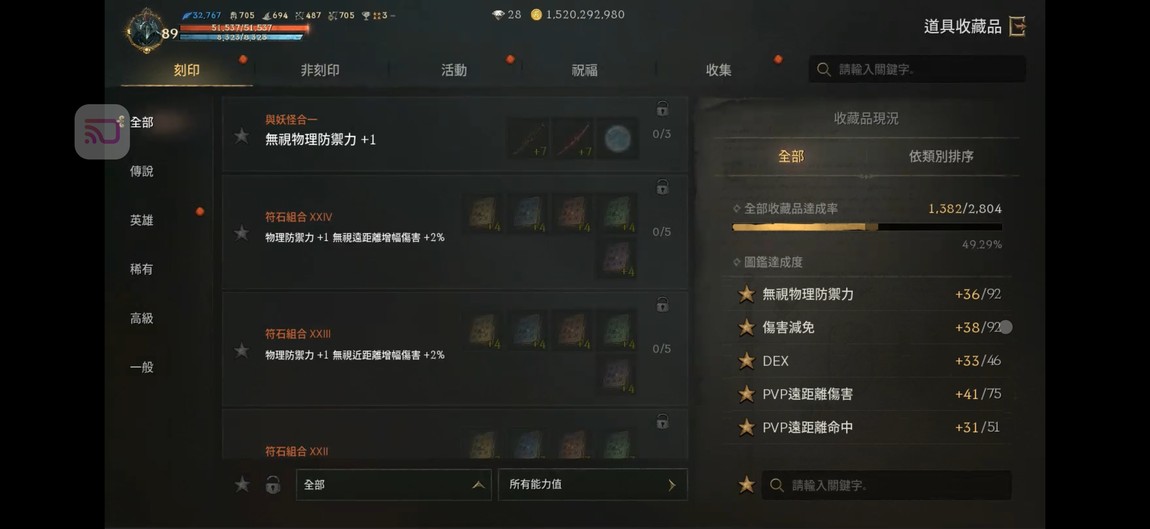Click the gold coin currency icon
Screen dimensions: 1150x529
pos(536,15)
